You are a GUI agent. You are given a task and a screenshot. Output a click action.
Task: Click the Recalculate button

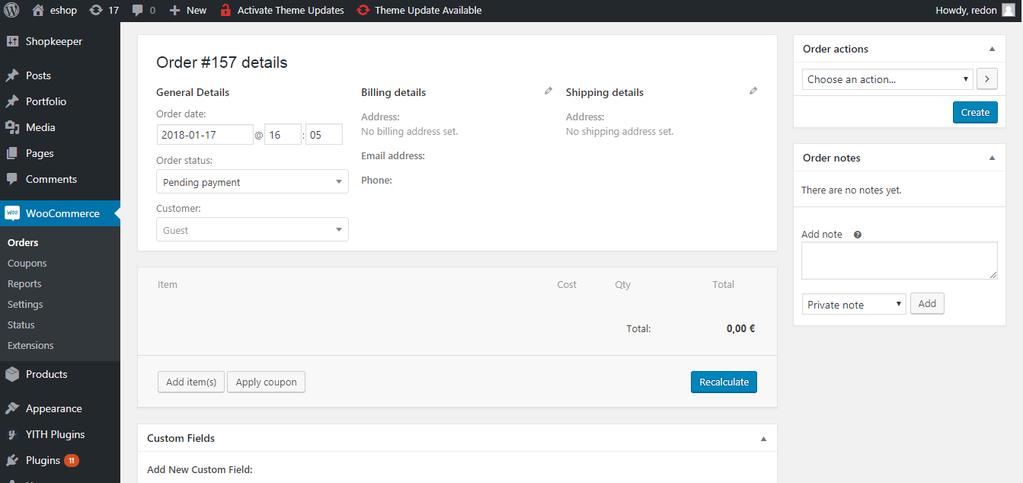coord(724,382)
